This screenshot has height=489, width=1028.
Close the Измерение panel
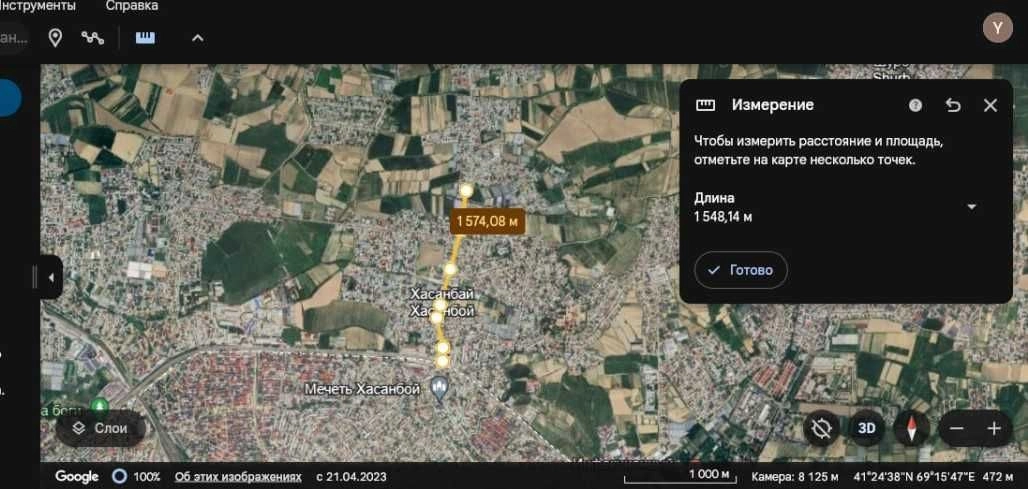point(990,105)
